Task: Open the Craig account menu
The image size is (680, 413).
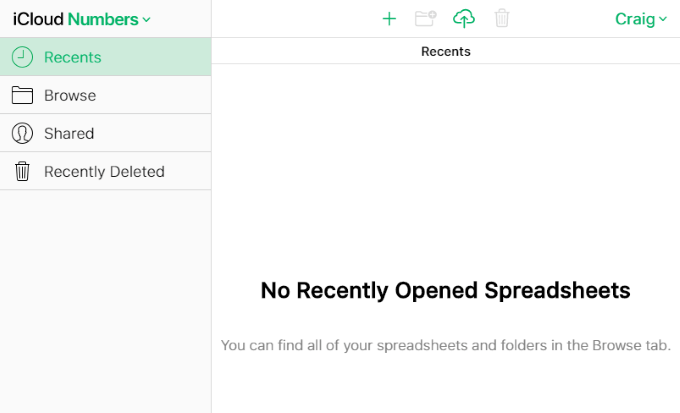Action: coord(641,19)
